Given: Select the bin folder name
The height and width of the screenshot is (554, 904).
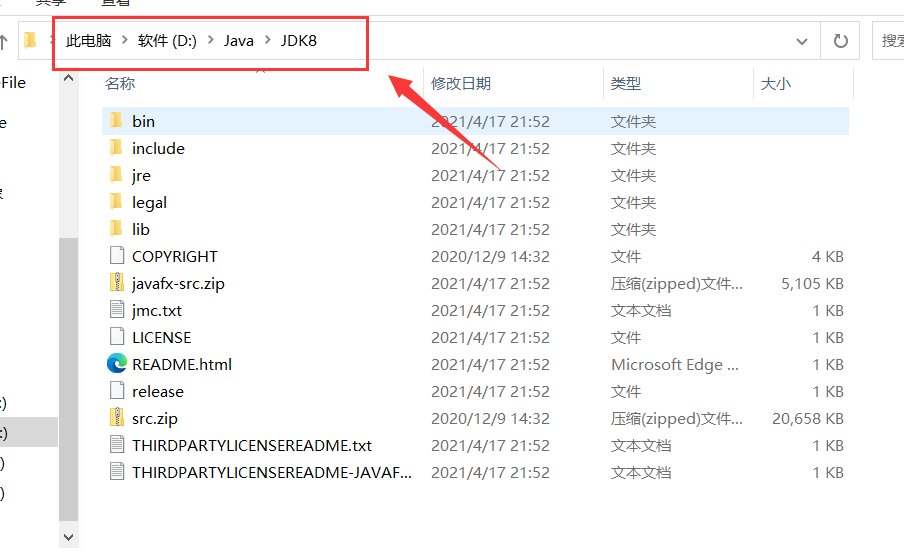Looking at the screenshot, I should [143, 121].
